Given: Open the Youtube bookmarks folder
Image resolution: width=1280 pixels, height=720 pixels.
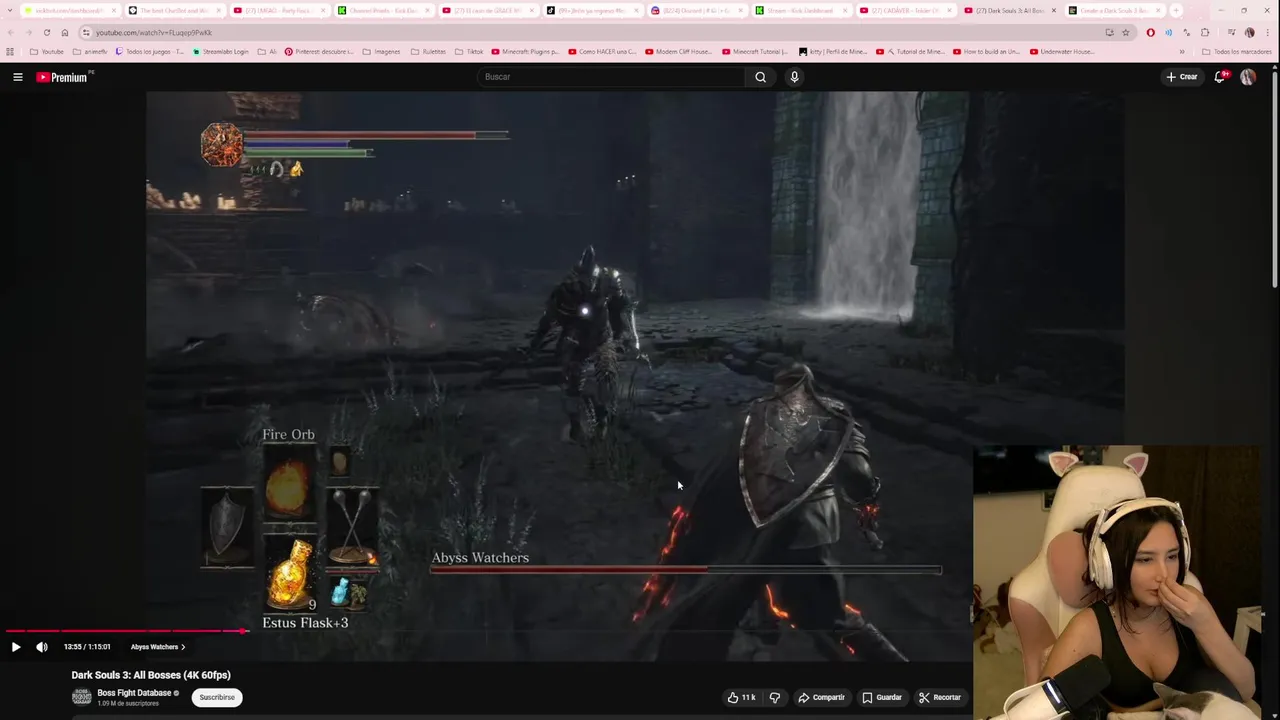Looking at the screenshot, I should pyautogui.click(x=46, y=51).
